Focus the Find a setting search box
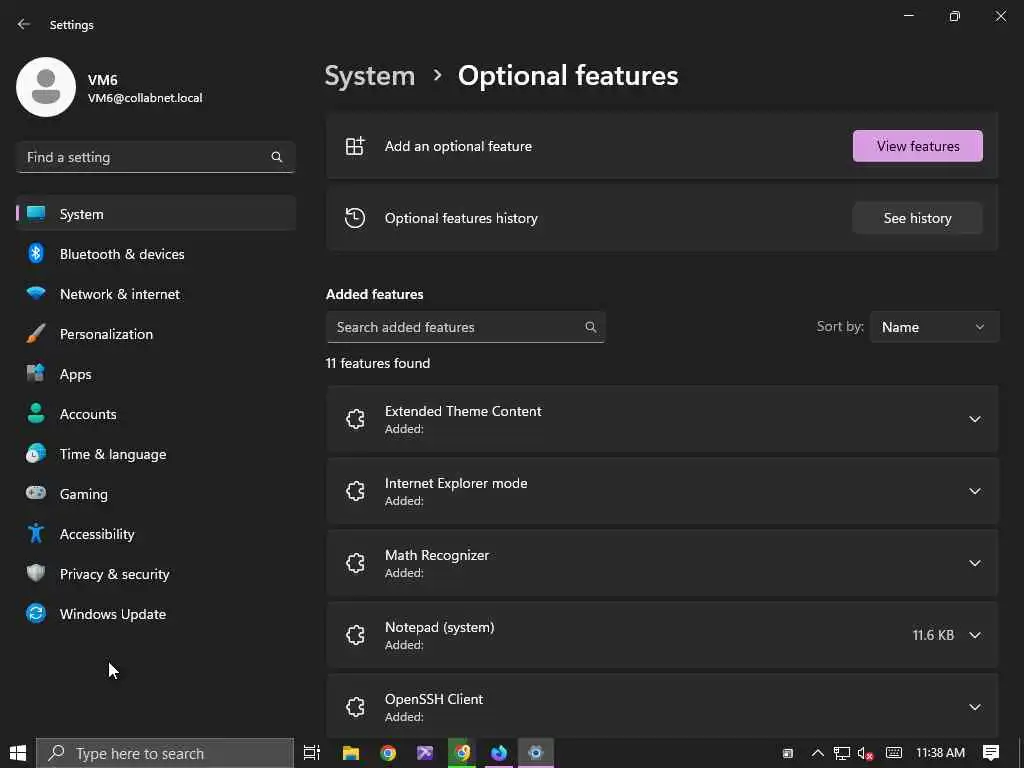The height and width of the screenshot is (768, 1024). click(x=156, y=157)
